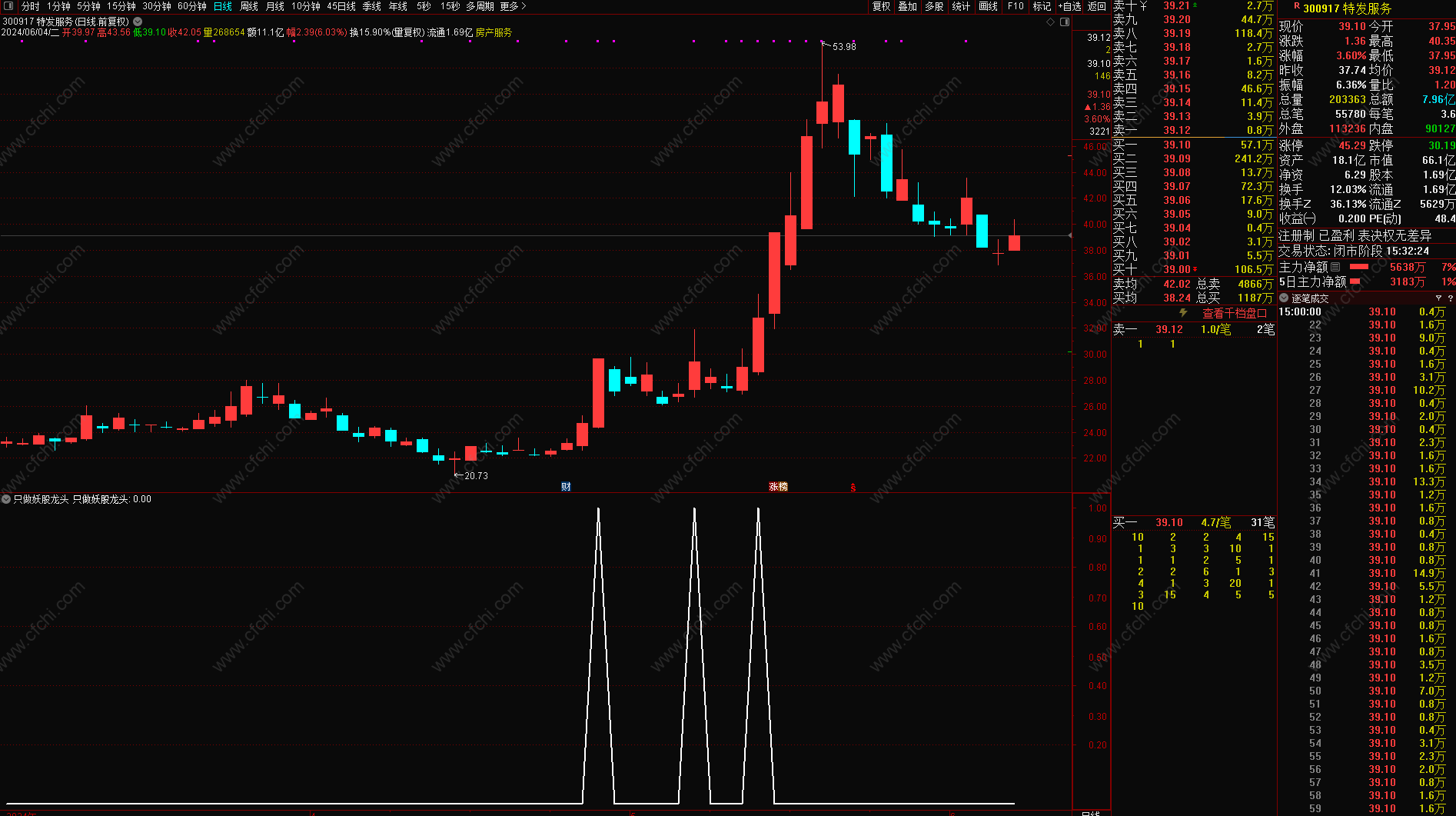The width and height of the screenshot is (1456, 816).
Task: Click the 总买 value 1187万
Action: pos(1255,298)
